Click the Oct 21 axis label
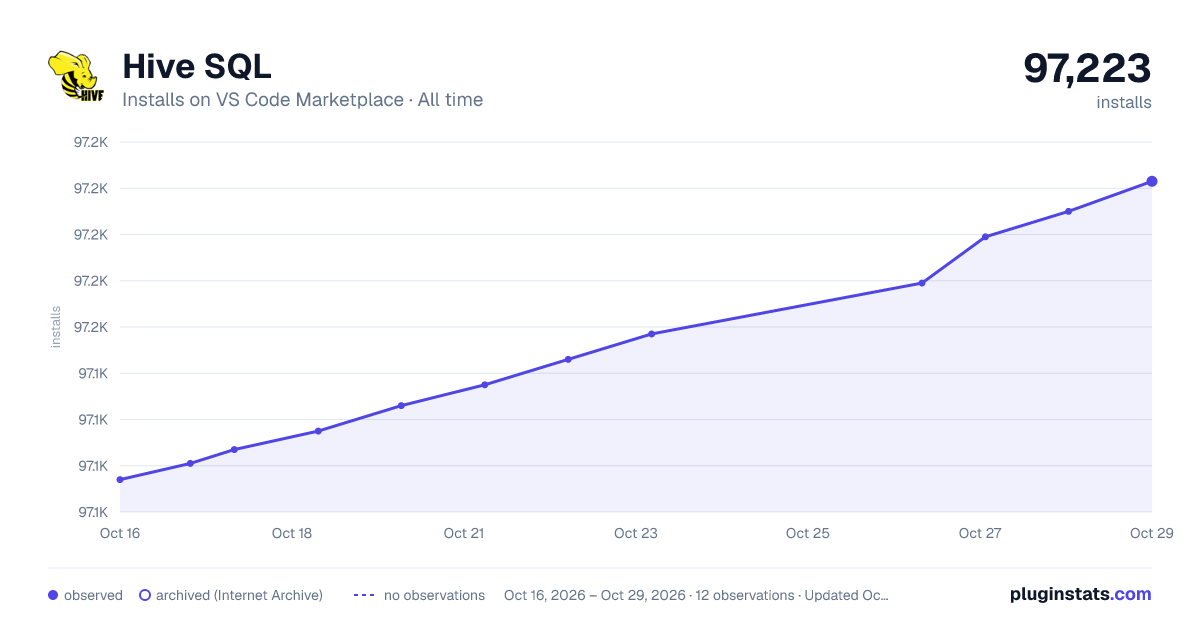1200x630 pixels. coord(464,533)
